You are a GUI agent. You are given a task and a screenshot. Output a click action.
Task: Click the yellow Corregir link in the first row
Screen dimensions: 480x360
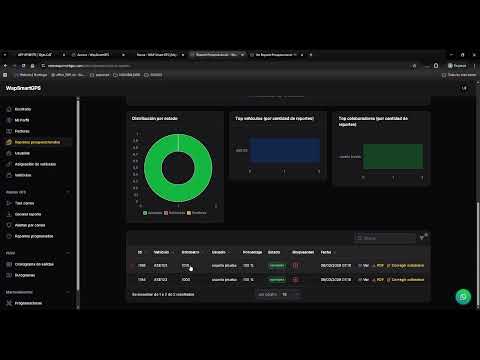pyautogui.click(x=405, y=265)
